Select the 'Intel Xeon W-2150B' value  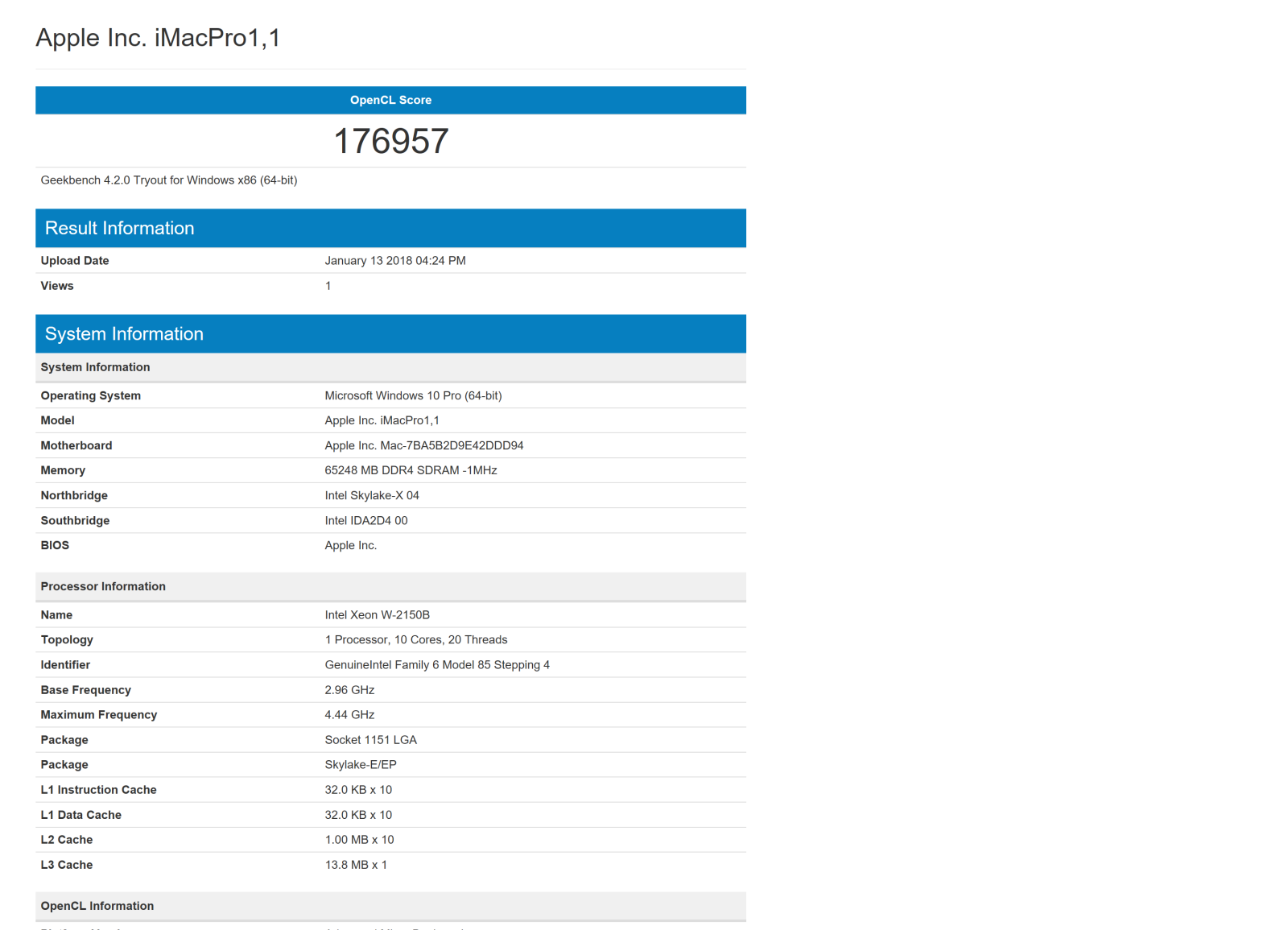[x=378, y=615]
